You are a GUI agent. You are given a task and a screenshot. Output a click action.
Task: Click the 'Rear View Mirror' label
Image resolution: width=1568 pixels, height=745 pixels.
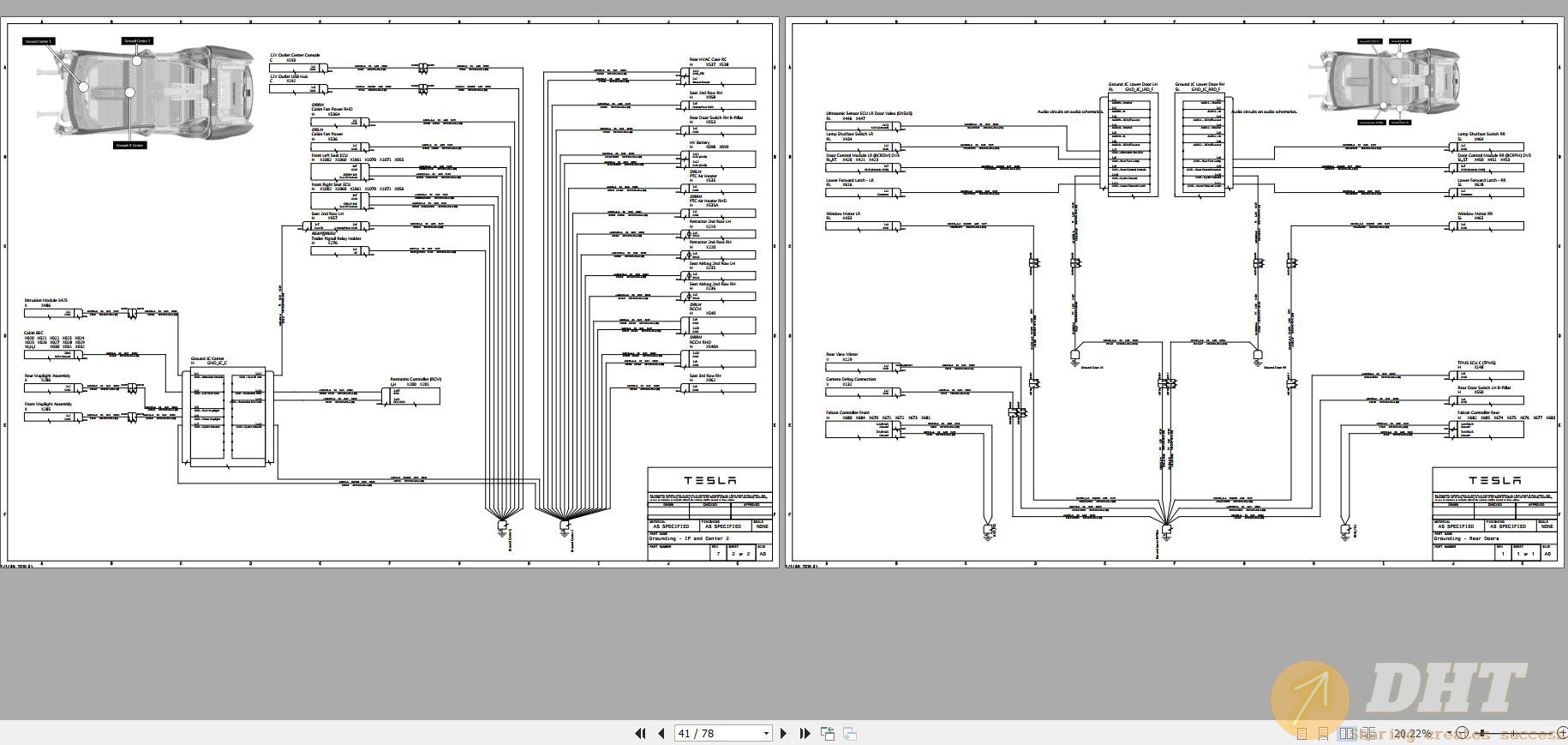tap(841, 354)
